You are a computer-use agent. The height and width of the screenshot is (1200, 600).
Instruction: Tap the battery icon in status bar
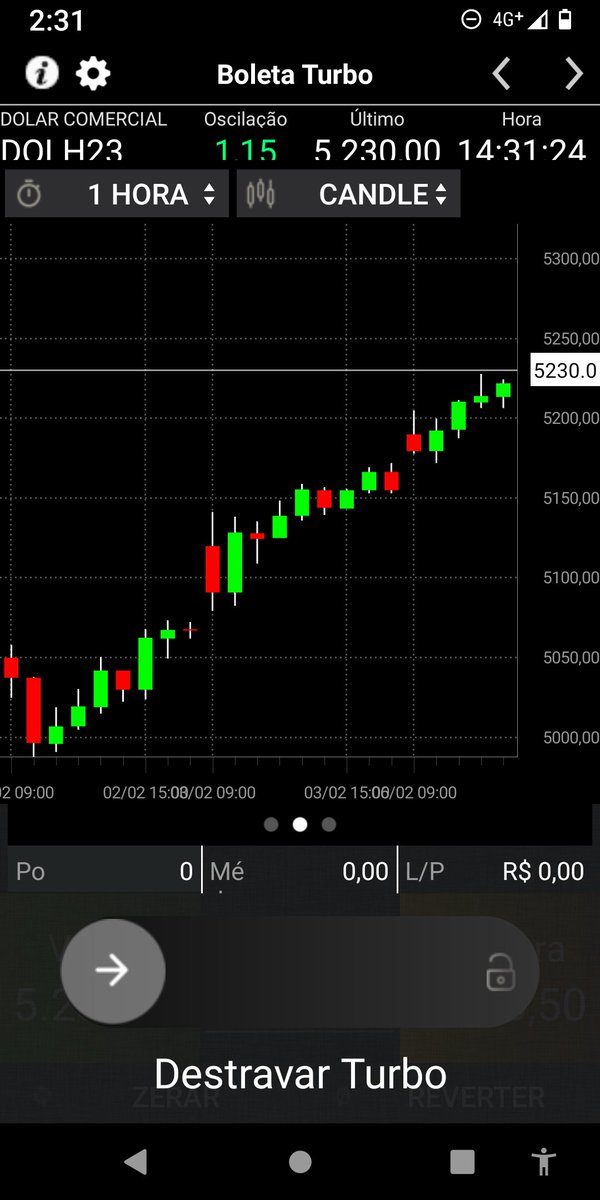point(567,19)
